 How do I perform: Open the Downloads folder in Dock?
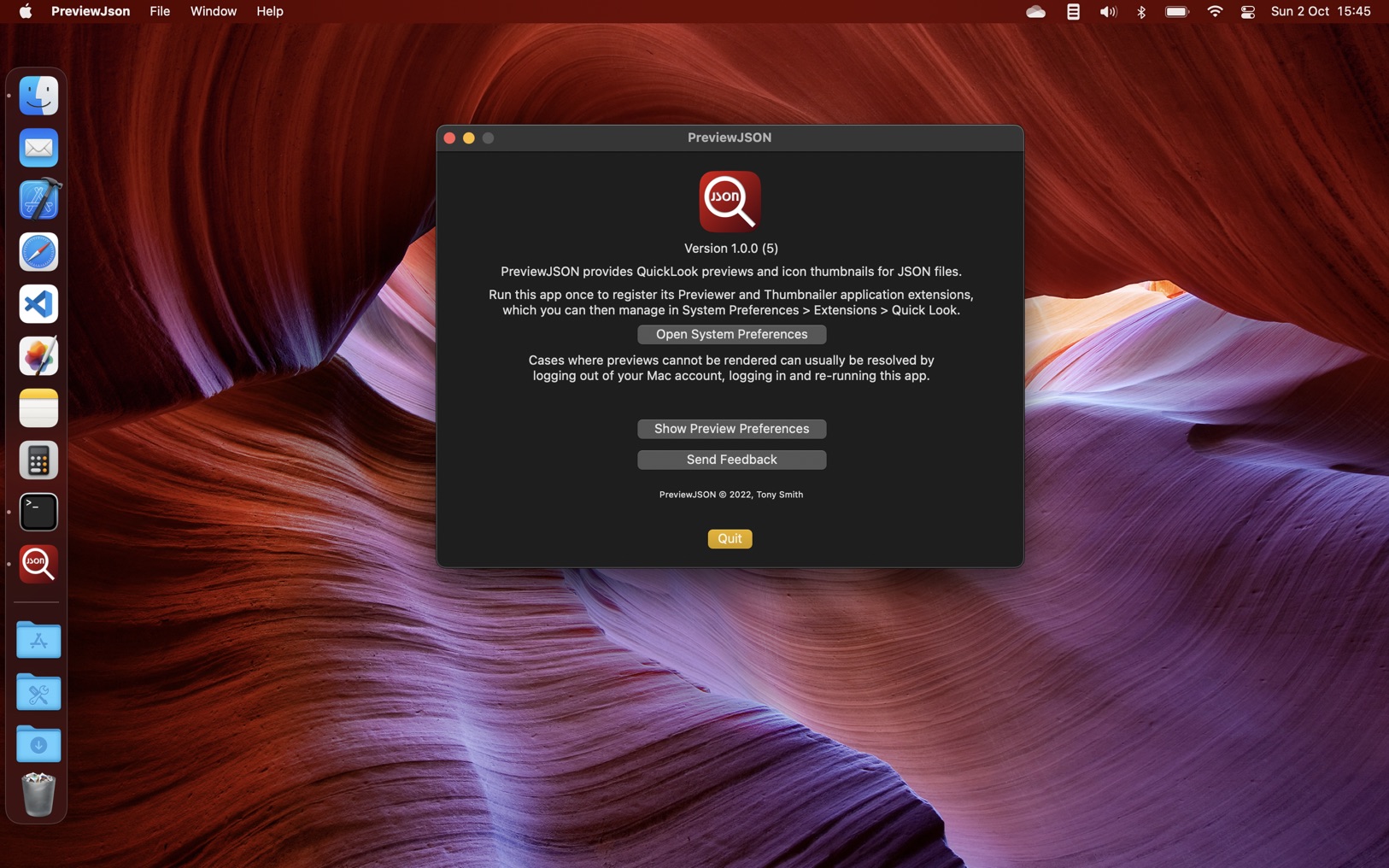(38, 744)
